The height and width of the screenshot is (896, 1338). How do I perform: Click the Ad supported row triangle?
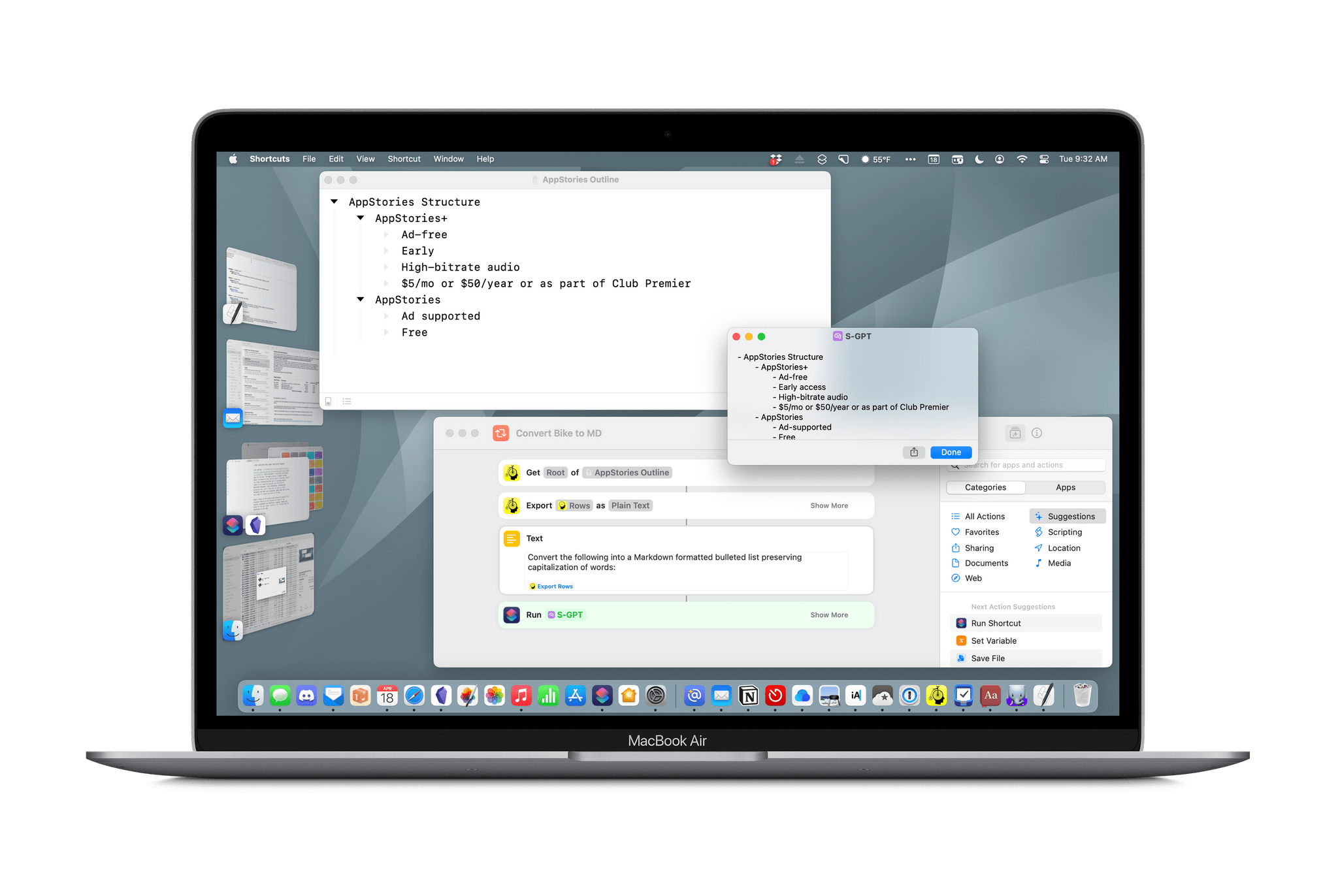(386, 316)
